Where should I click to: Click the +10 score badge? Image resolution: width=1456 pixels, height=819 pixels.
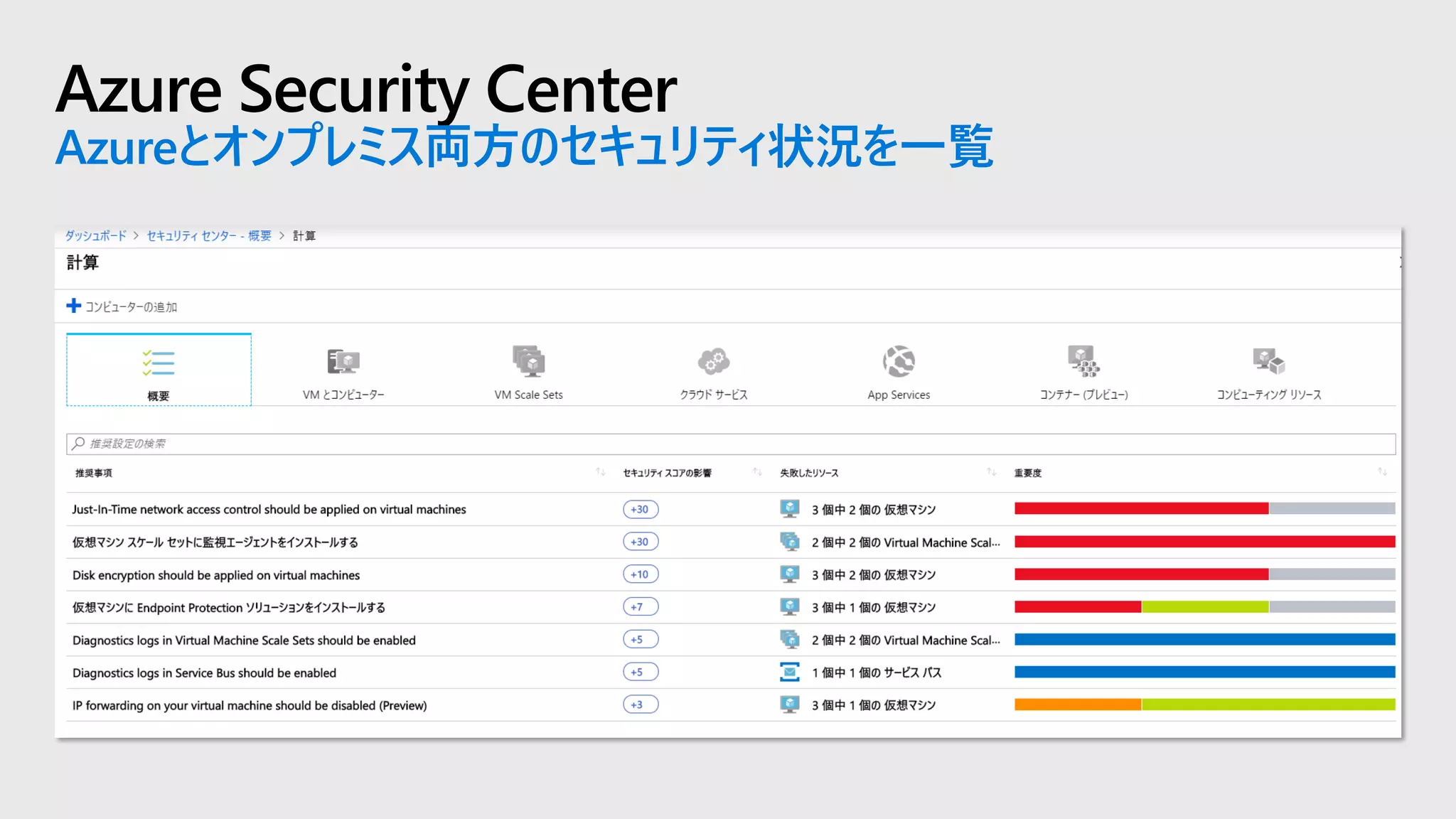[641, 574]
